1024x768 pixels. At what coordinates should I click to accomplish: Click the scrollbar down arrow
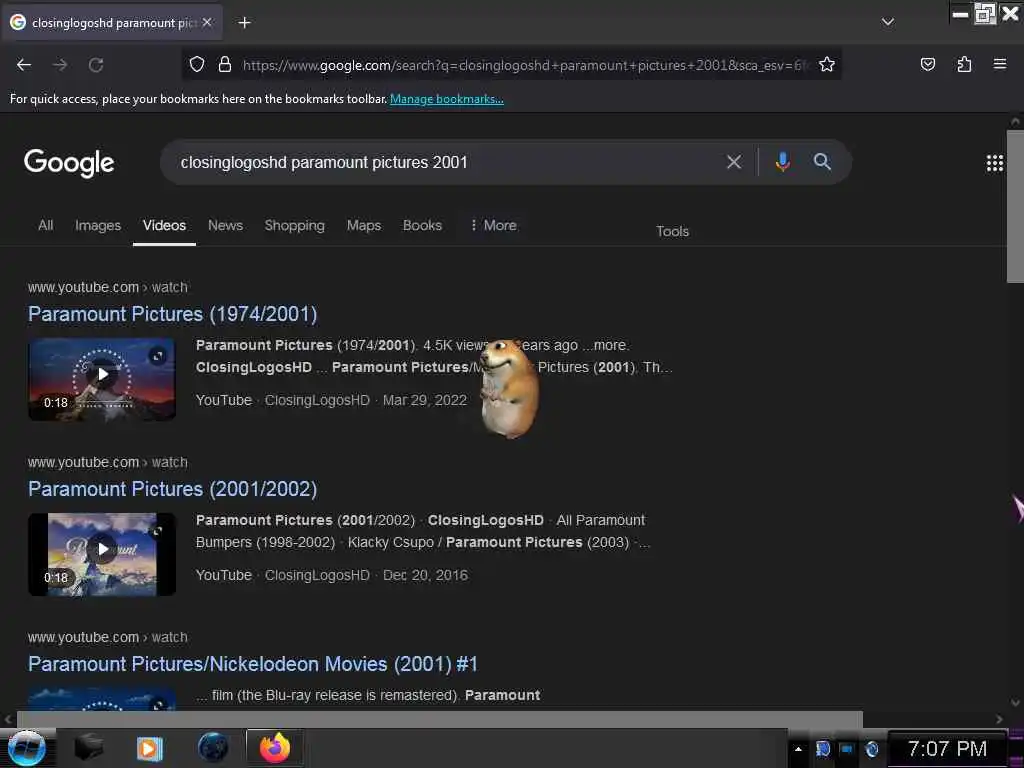click(x=1015, y=703)
